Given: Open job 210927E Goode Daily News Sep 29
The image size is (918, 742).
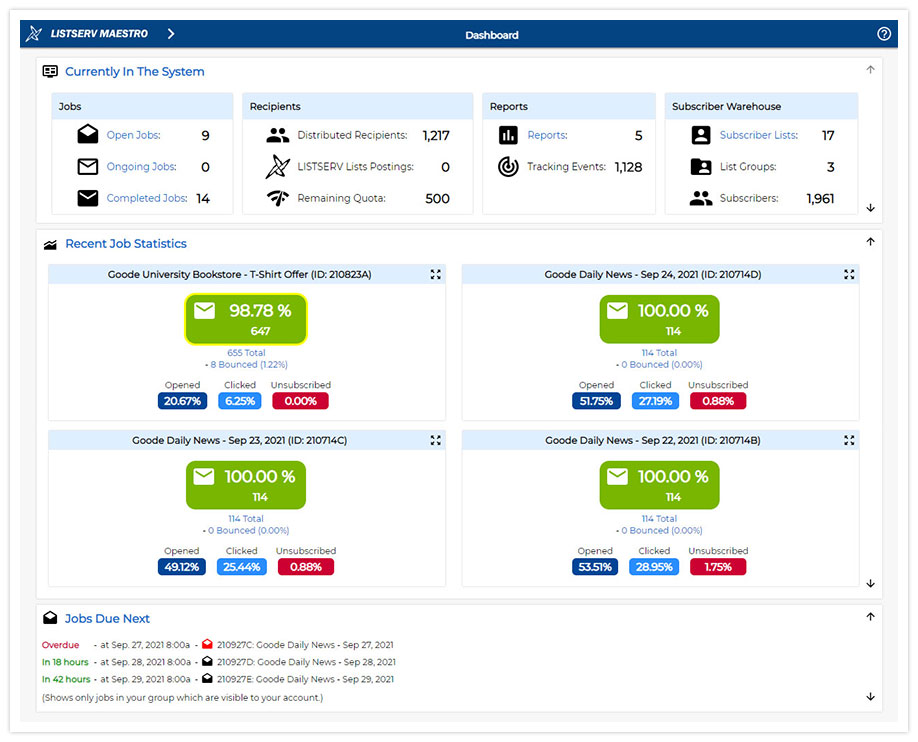Looking at the screenshot, I should coord(306,679).
